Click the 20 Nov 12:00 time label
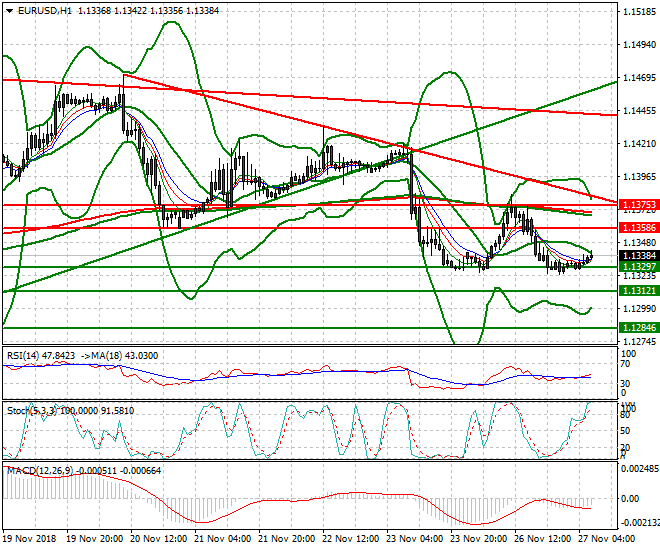Screen dimensions: 660x550 (x=159, y=539)
